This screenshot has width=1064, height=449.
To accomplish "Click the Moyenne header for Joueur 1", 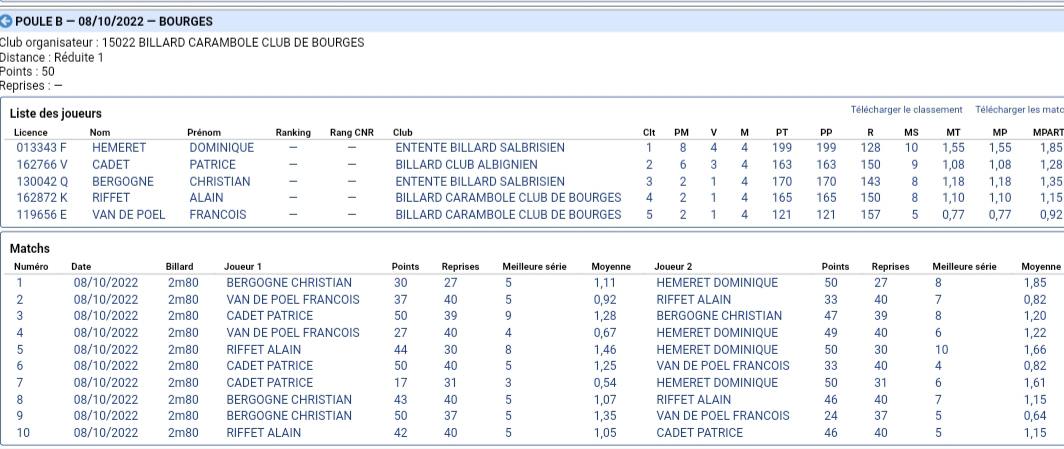I will (x=611, y=267).
